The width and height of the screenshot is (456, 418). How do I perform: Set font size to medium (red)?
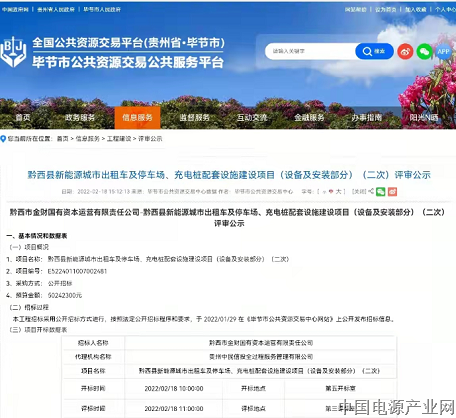pos(331,192)
